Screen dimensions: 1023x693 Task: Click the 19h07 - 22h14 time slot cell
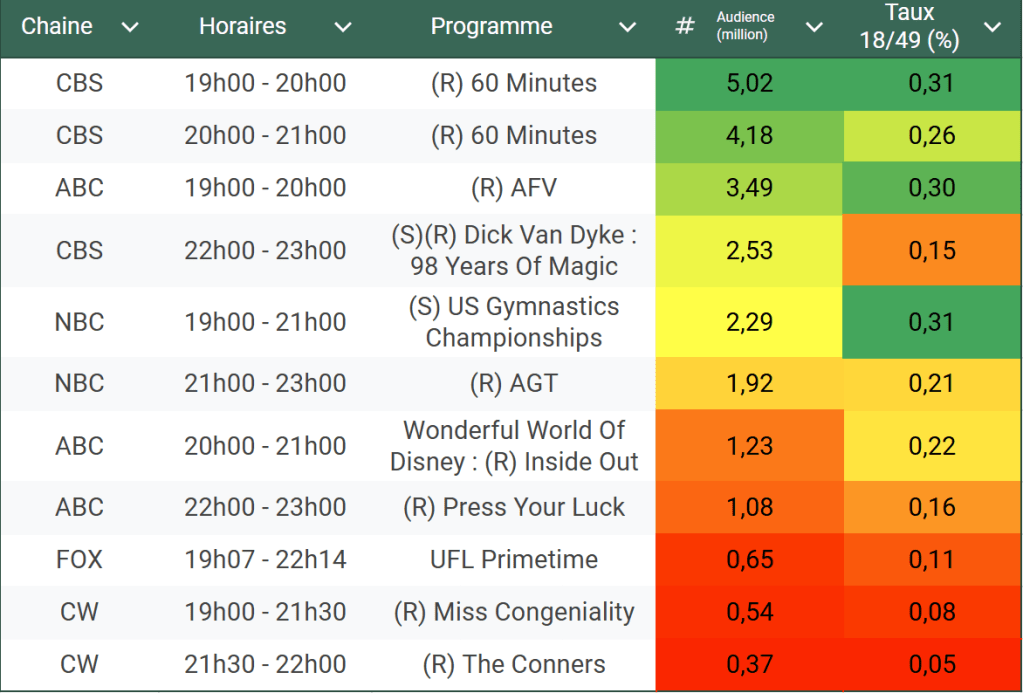265,559
